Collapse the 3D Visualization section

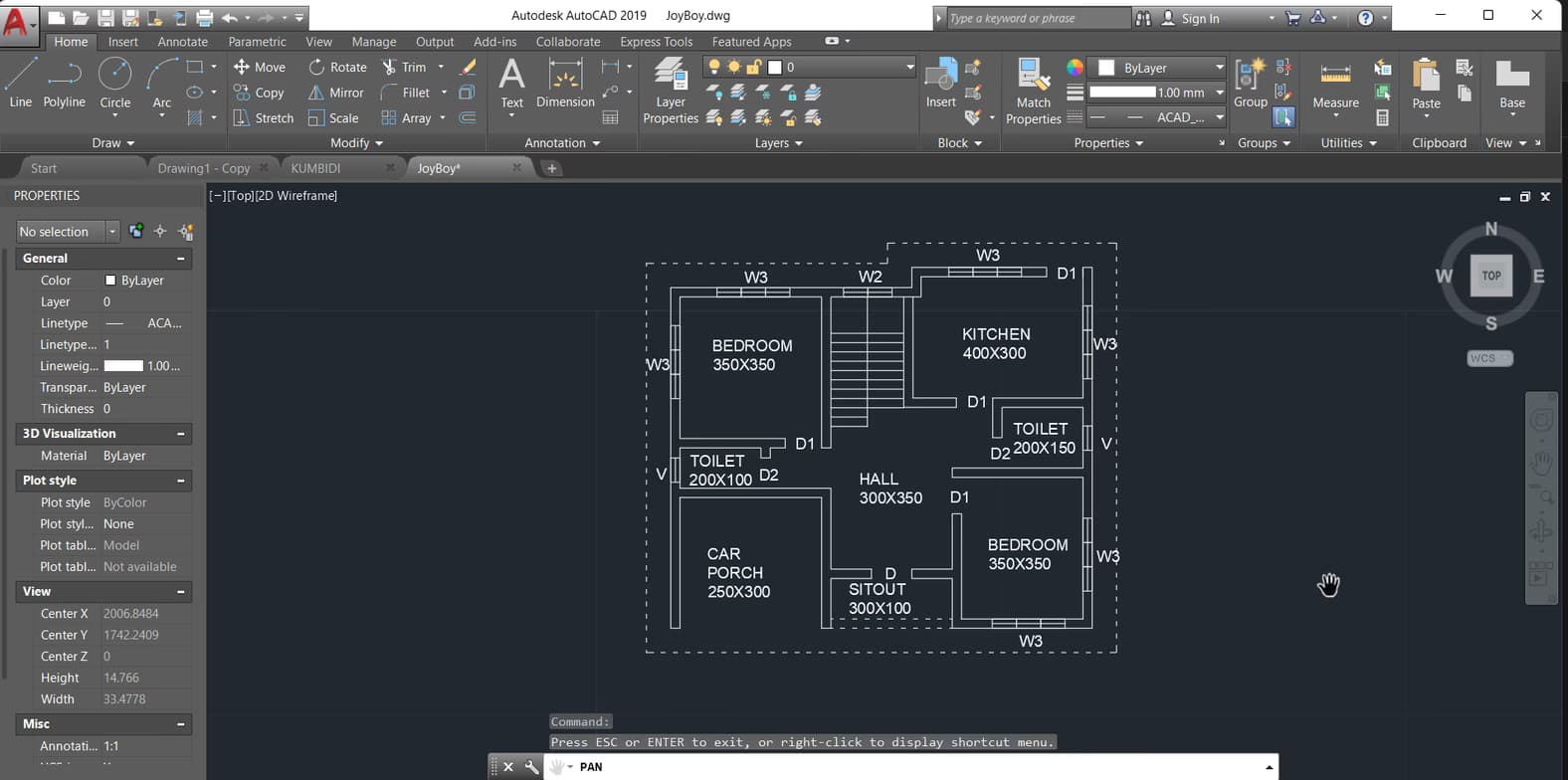click(181, 434)
